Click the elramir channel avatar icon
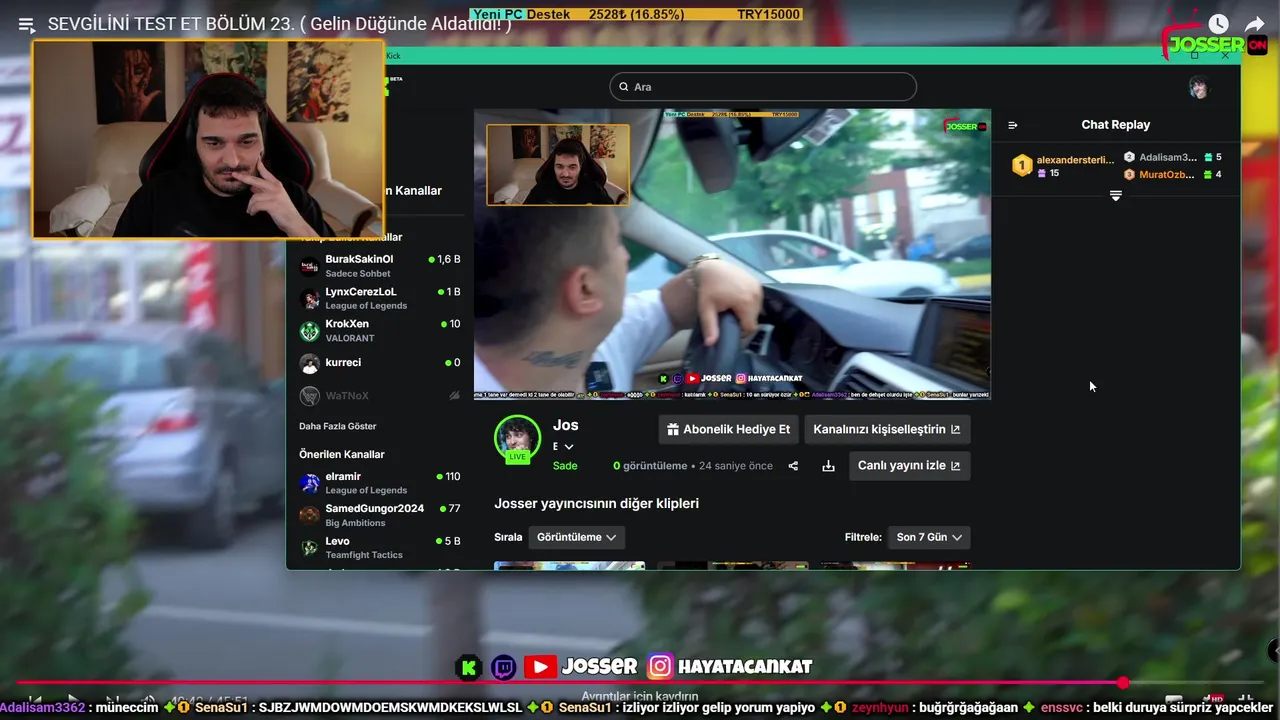Screen dimensions: 1280x720 (310, 483)
